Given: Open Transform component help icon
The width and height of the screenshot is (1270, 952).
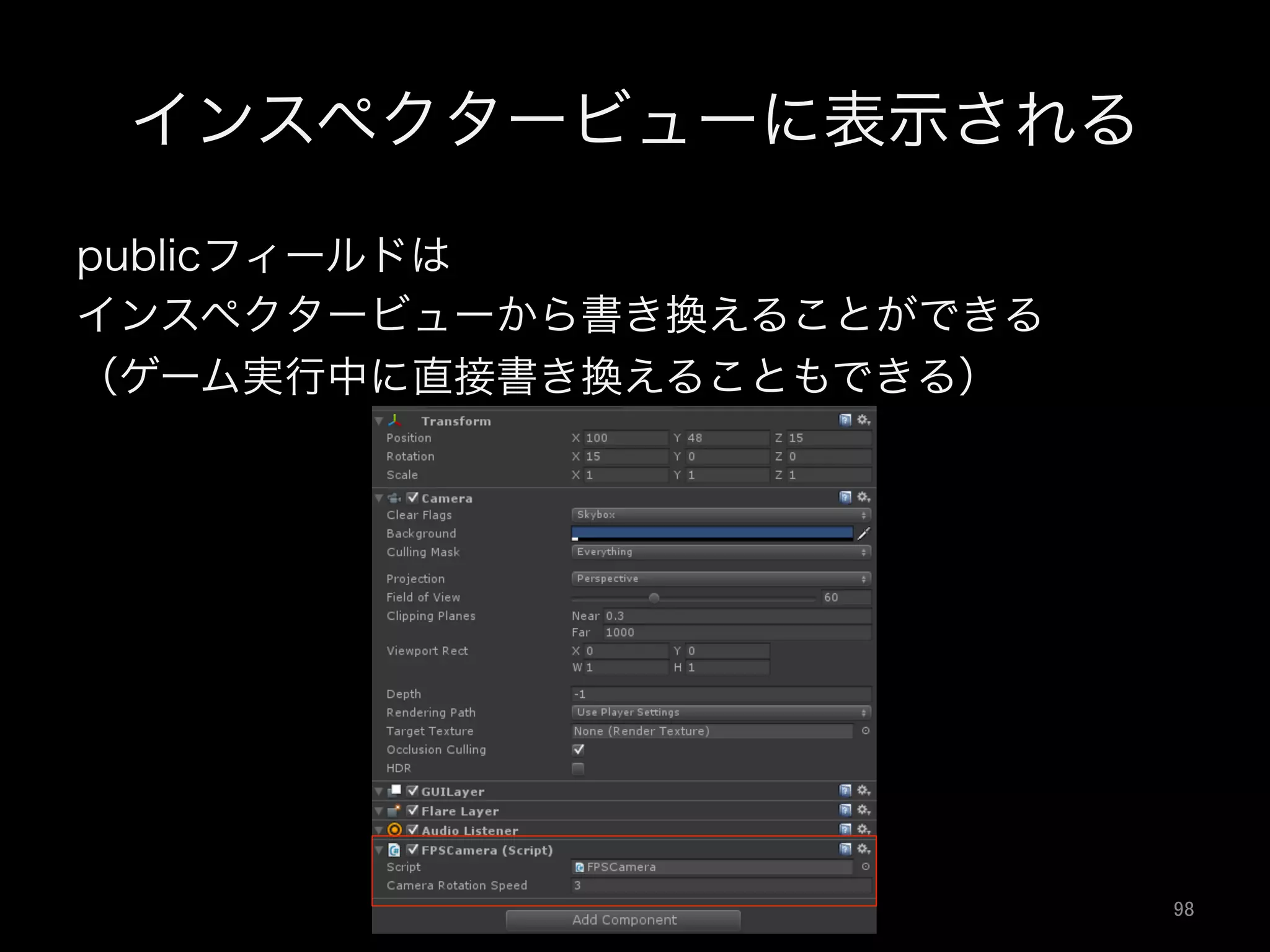Looking at the screenshot, I should point(845,420).
